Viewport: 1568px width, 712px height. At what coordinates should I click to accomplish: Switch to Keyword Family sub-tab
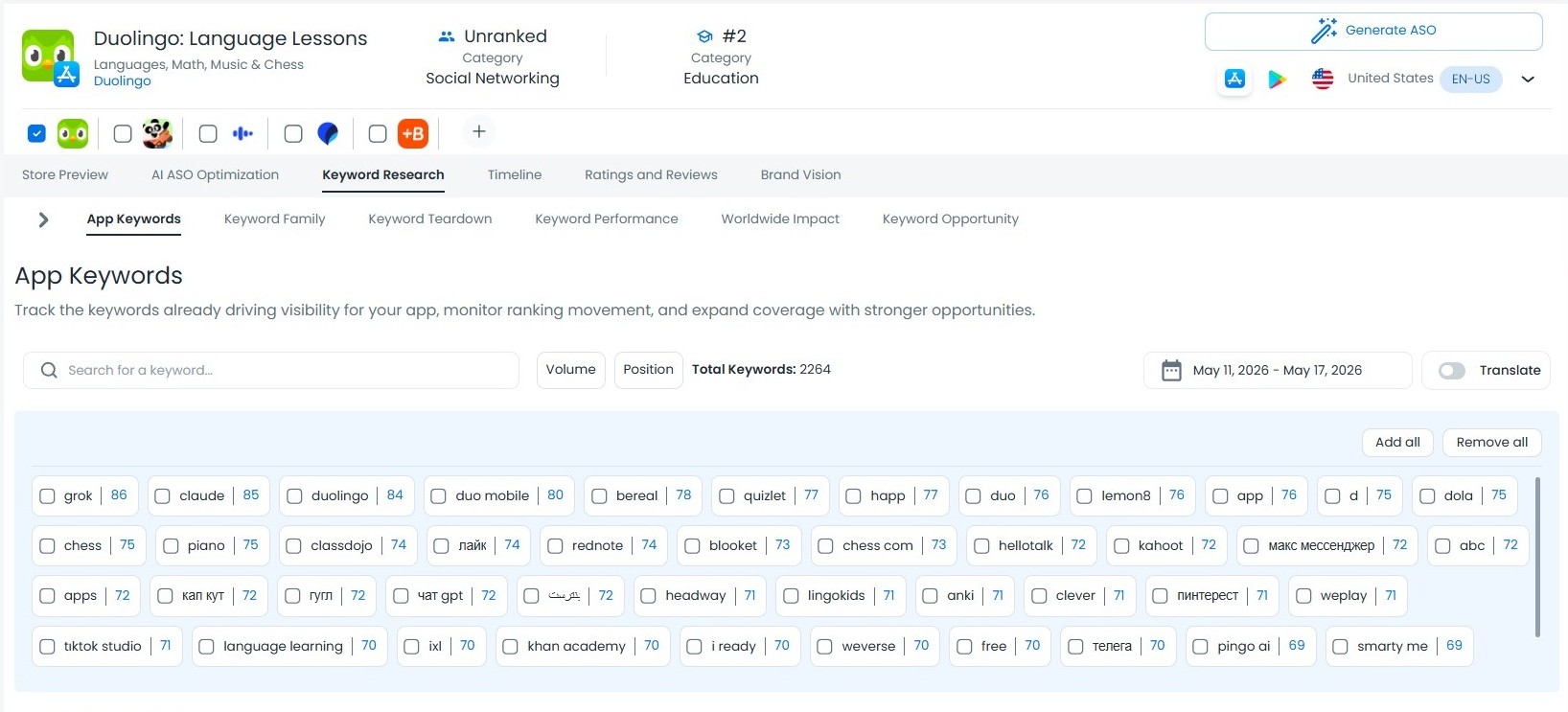[275, 218]
